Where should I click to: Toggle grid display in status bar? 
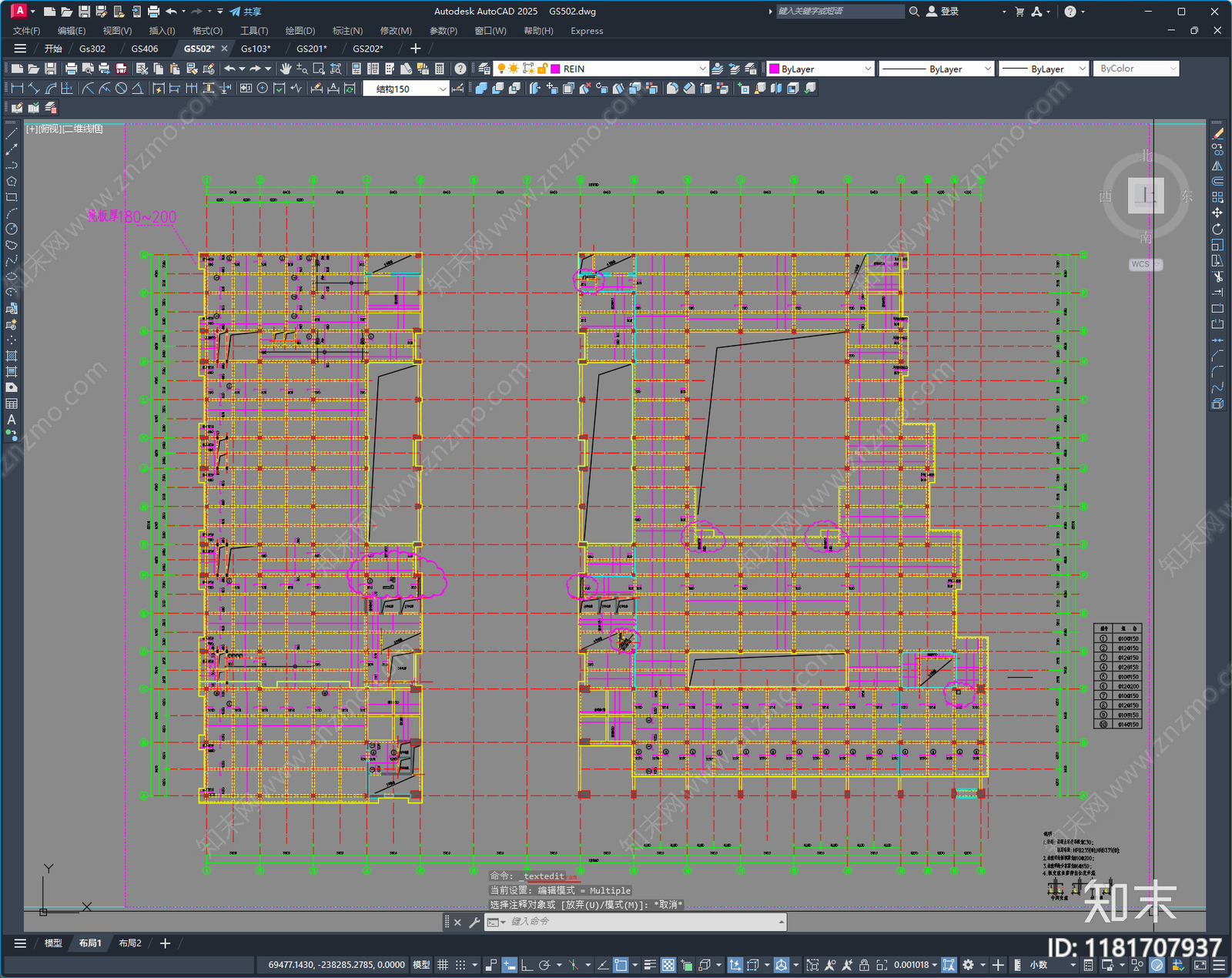tap(443, 965)
